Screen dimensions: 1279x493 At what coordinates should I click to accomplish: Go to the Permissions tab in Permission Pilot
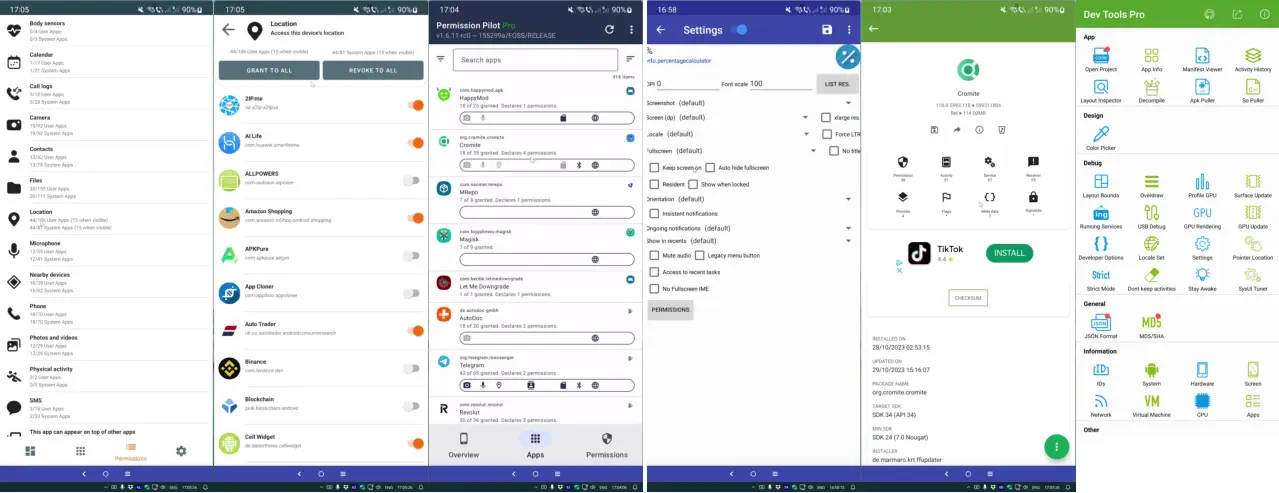(x=606, y=445)
